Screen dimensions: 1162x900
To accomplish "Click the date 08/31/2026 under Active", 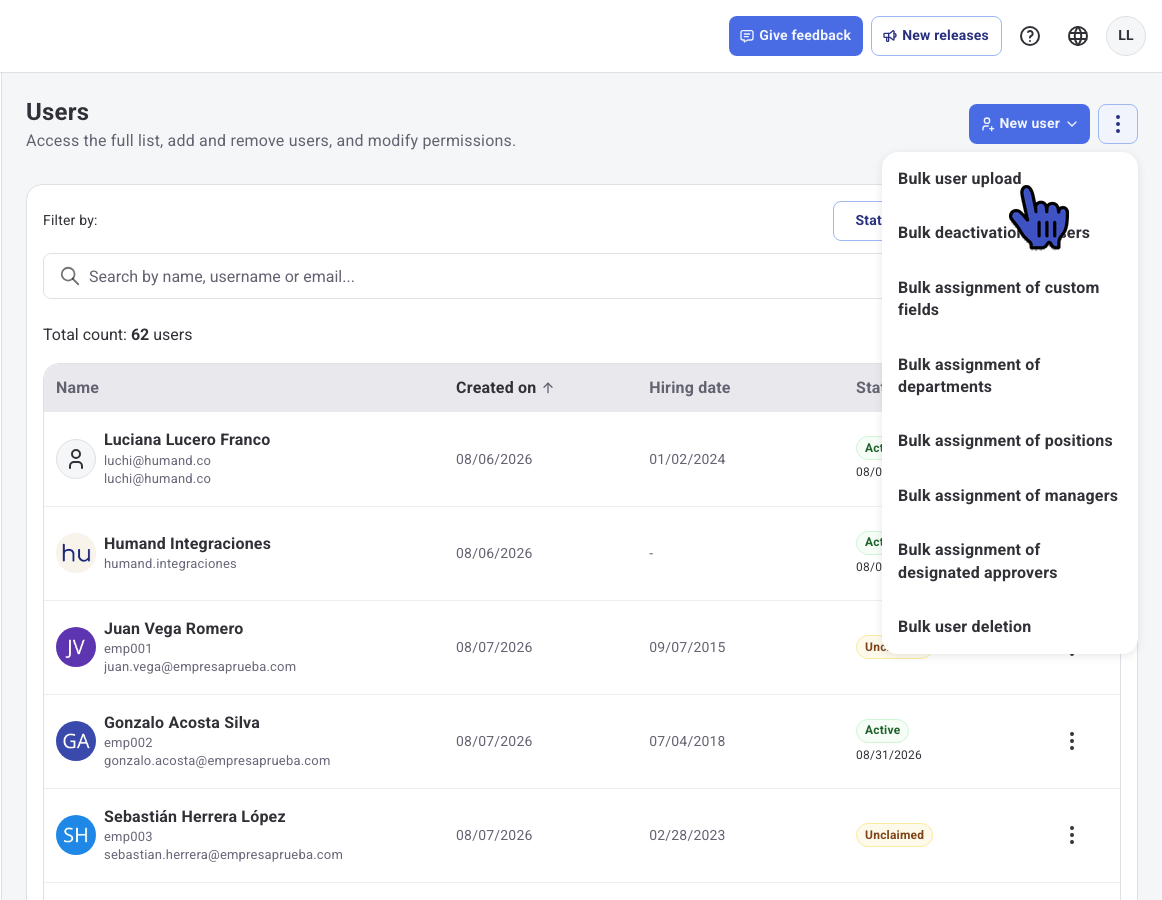I will pos(889,755).
